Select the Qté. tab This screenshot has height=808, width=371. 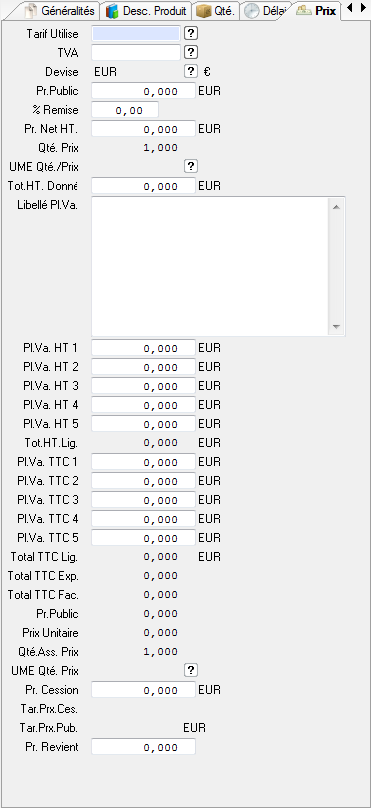216,10
